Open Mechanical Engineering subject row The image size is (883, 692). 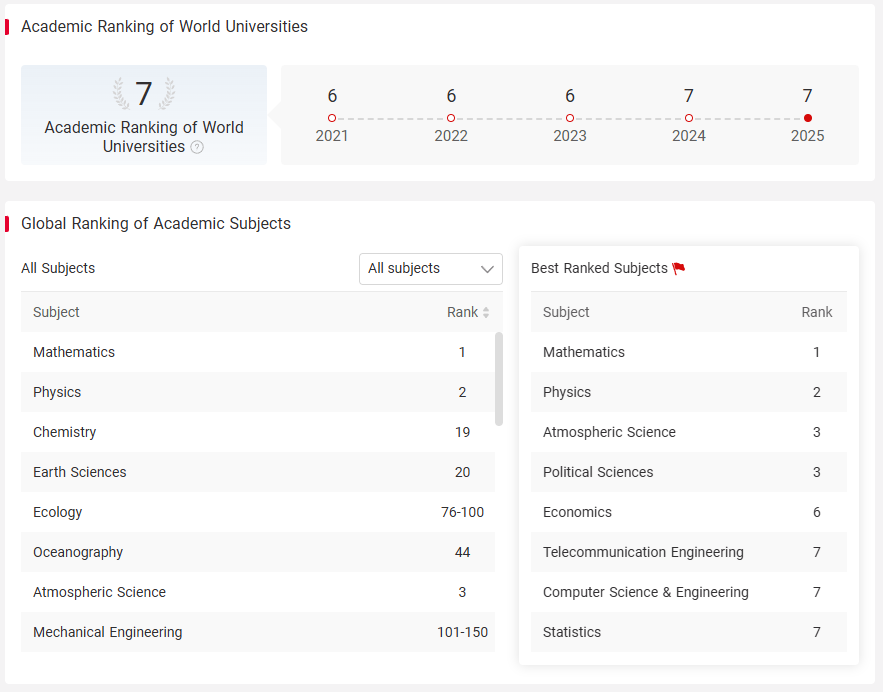tap(258, 632)
